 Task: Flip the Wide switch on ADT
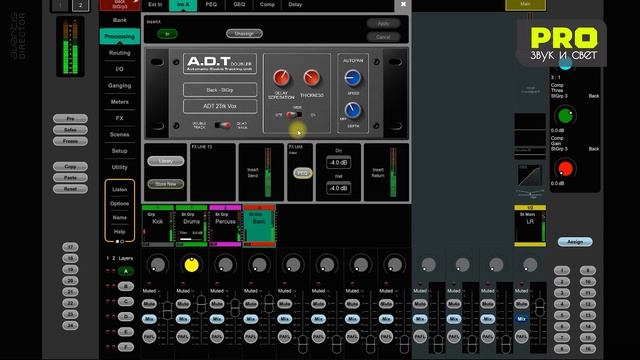[294, 115]
